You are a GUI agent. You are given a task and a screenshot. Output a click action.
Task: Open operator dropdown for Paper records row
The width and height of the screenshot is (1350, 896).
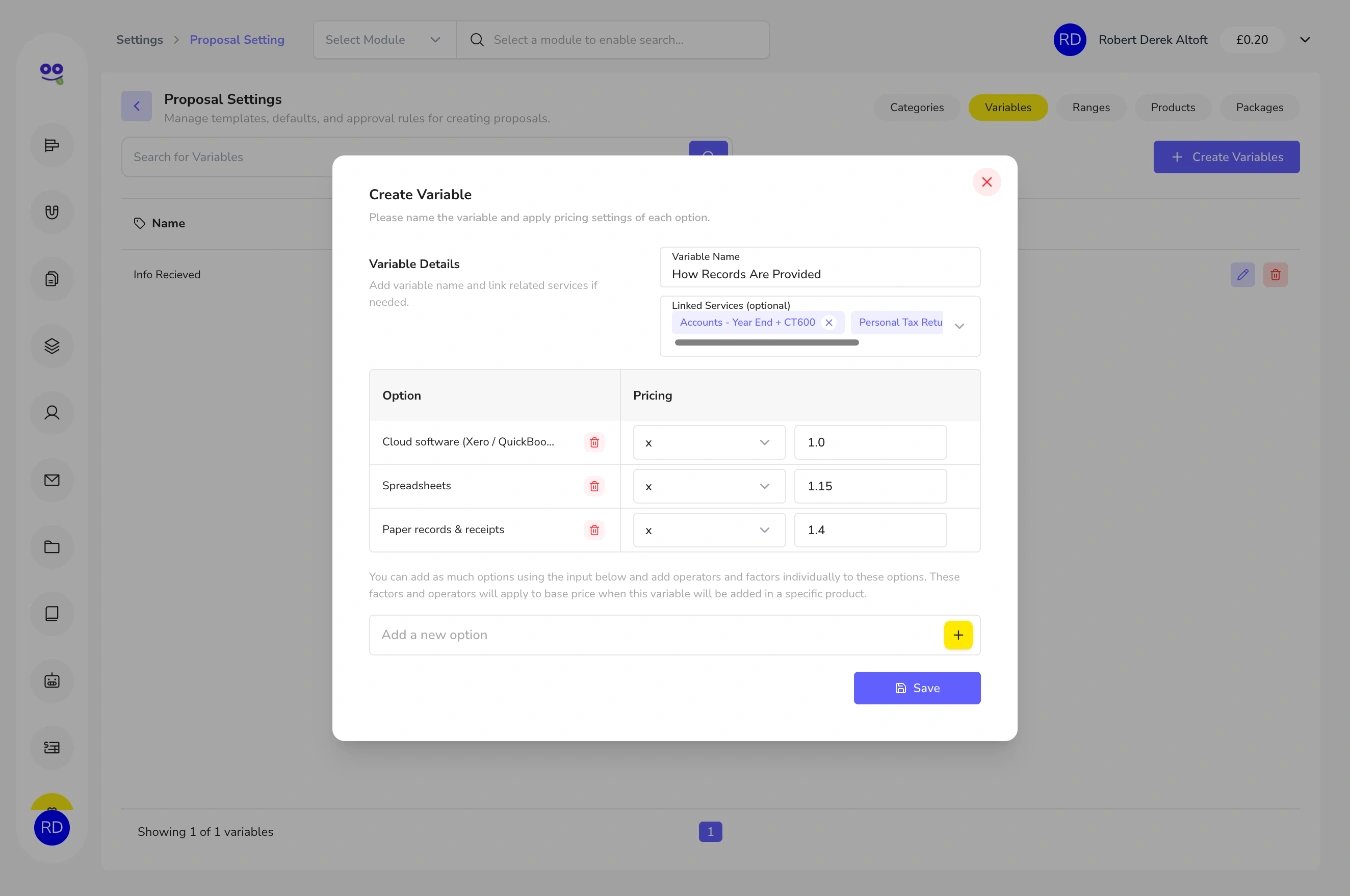tap(709, 530)
